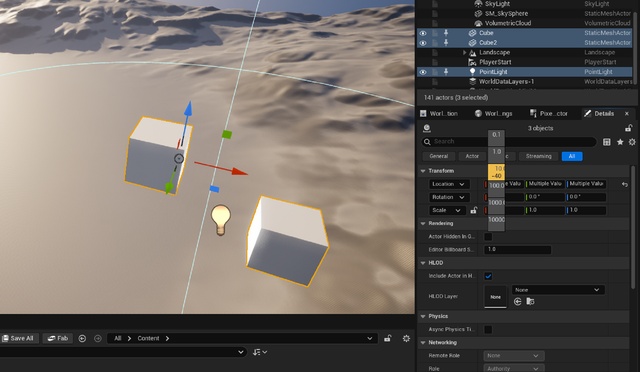Reset Location to default arrow

[625, 185]
